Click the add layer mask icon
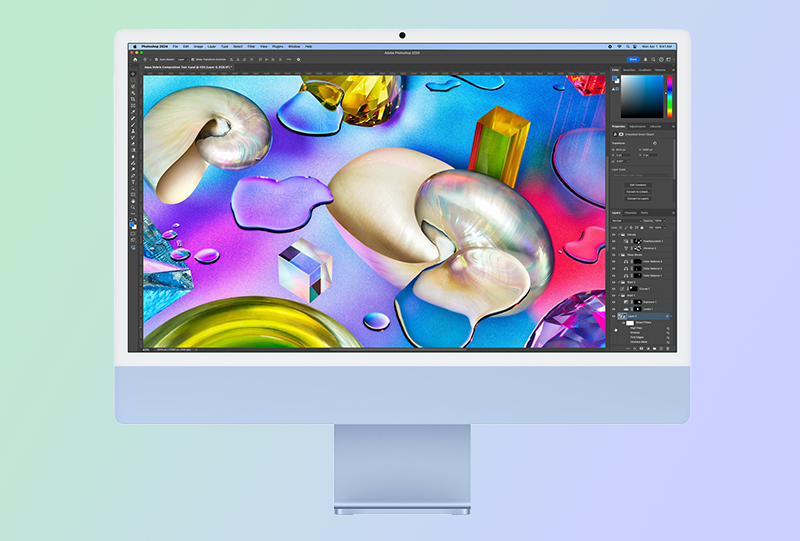 641,348
